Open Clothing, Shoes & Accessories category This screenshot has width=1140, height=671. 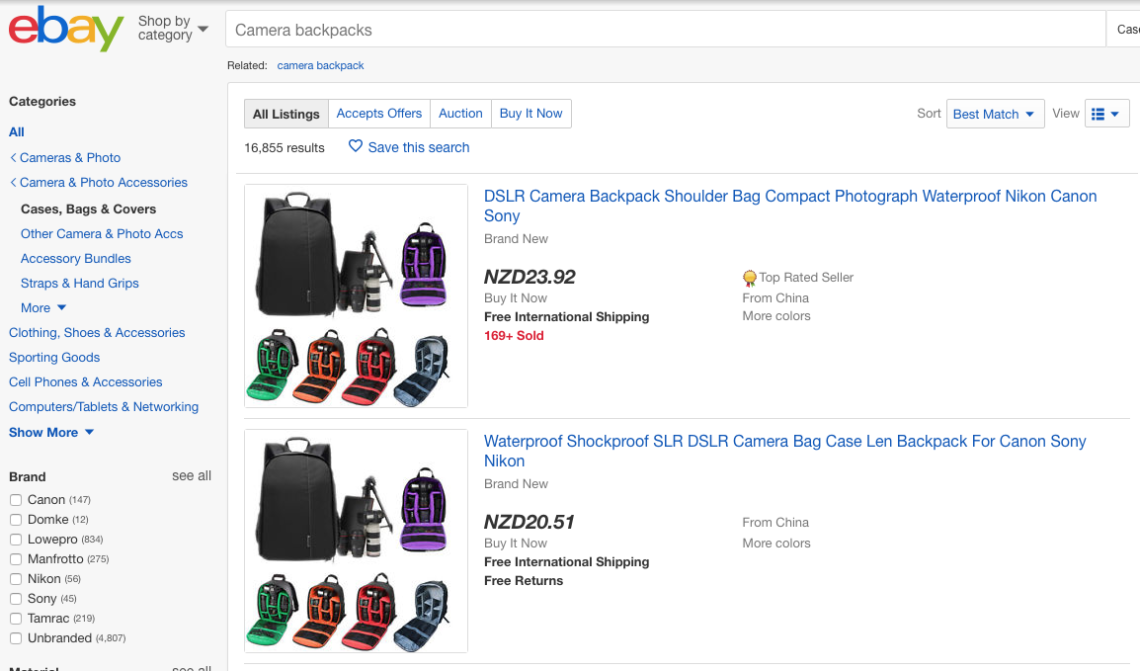coord(97,333)
